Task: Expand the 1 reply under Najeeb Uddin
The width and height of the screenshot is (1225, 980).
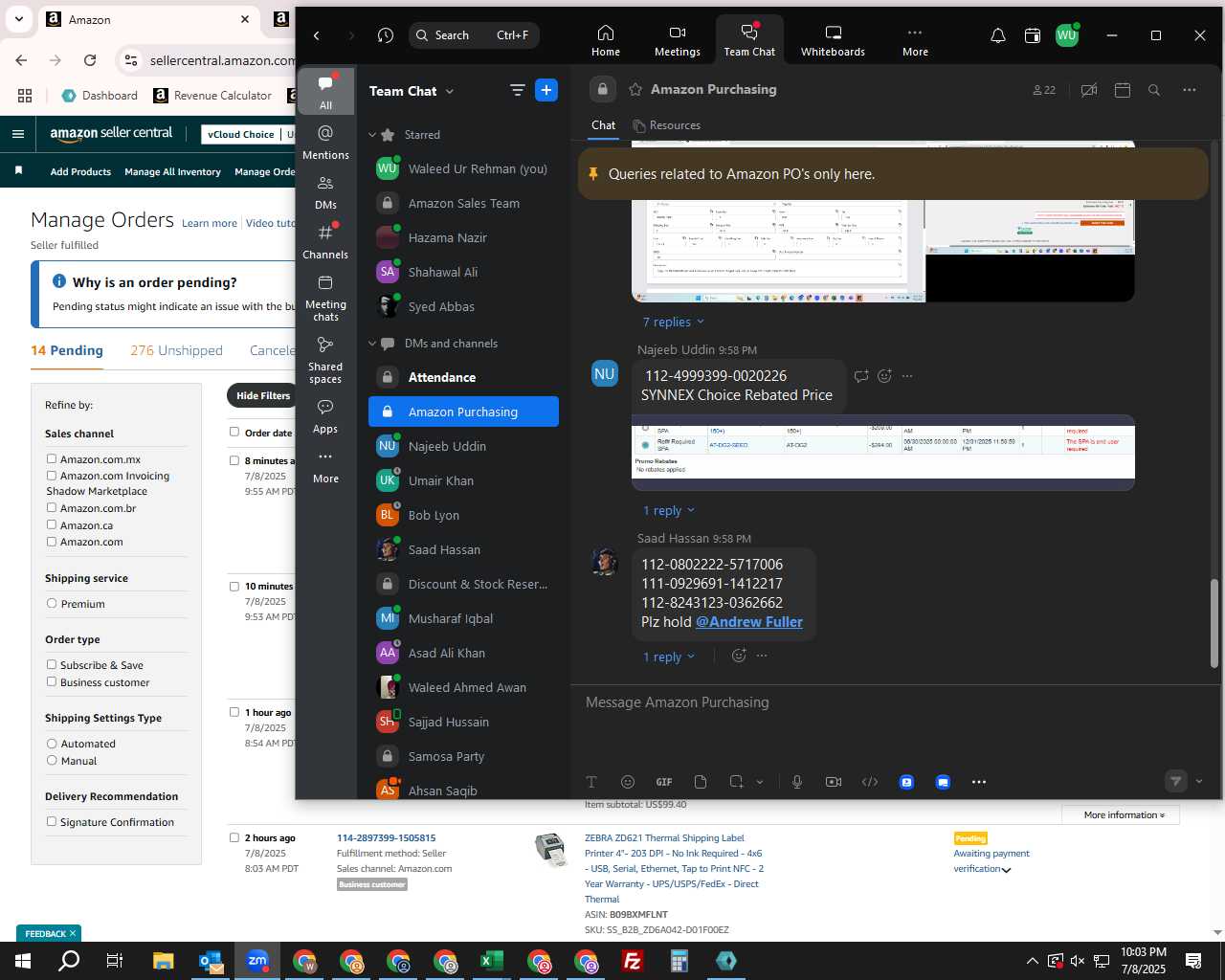Action: click(x=668, y=511)
